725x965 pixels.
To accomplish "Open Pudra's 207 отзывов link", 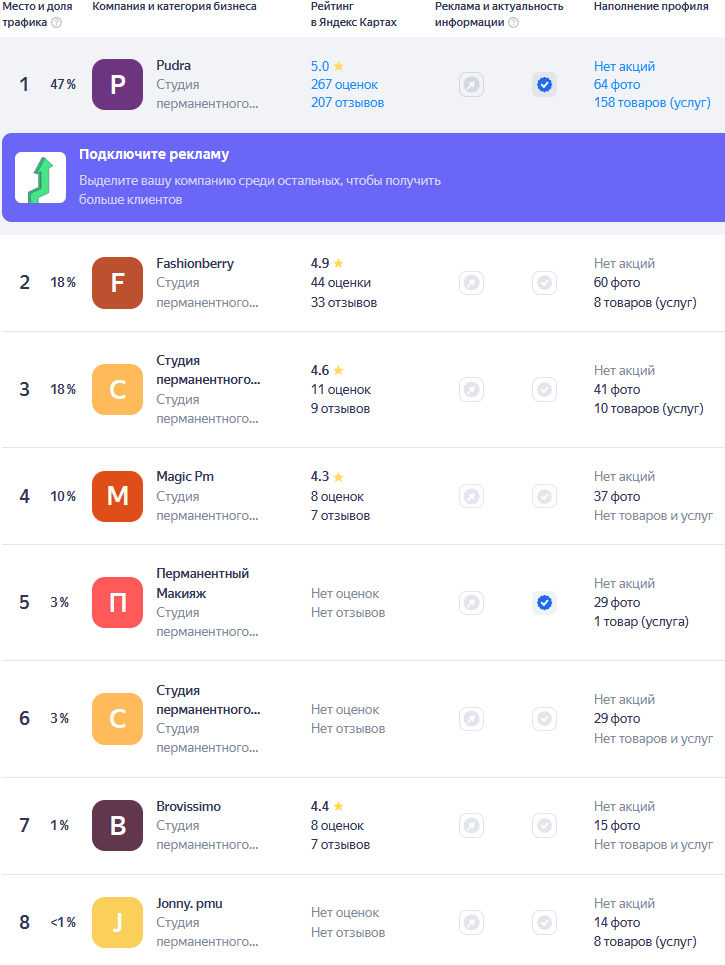I will (x=347, y=103).
